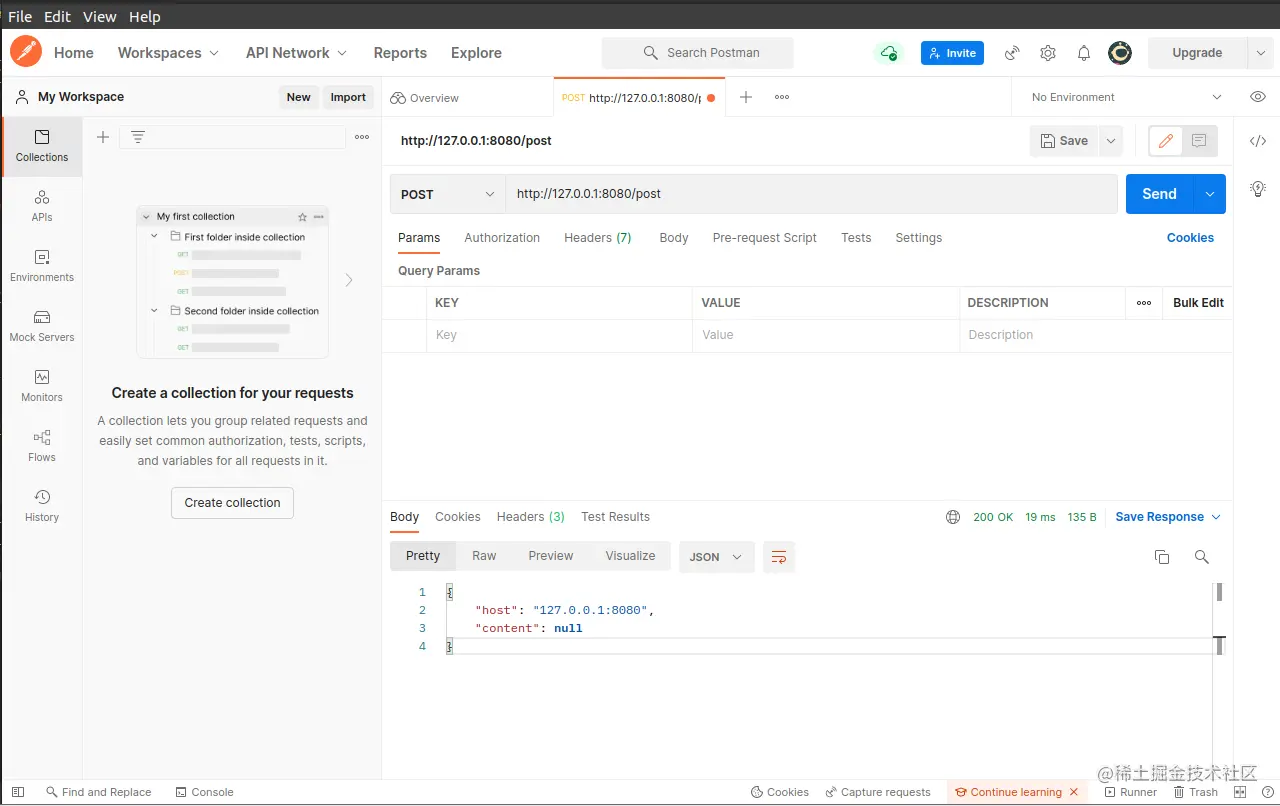
Task: Open Flows in the sidebar
Action: (x=42, y=446)
